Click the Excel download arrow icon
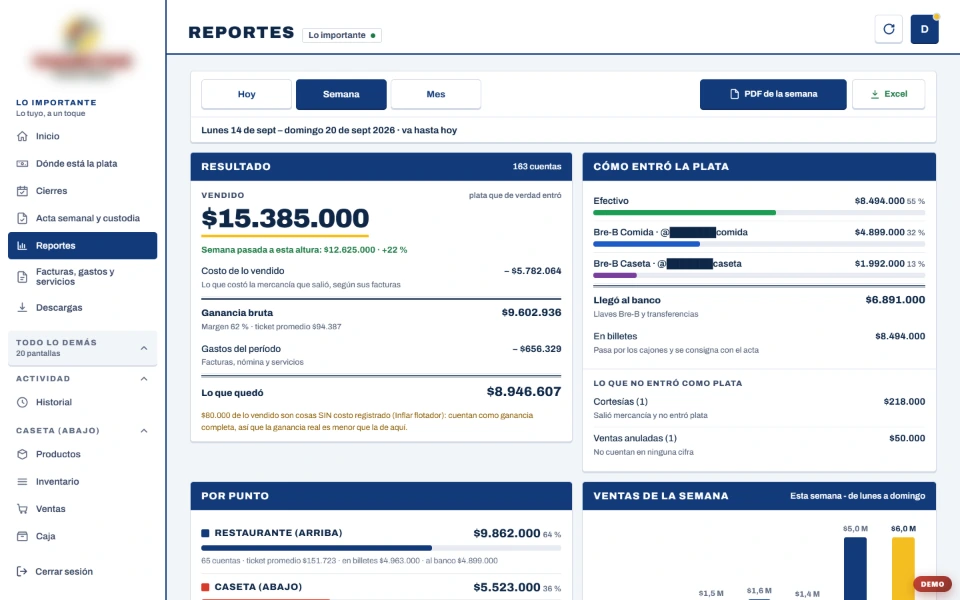Viewport: 960px width, 600px height. click(875, 94)
